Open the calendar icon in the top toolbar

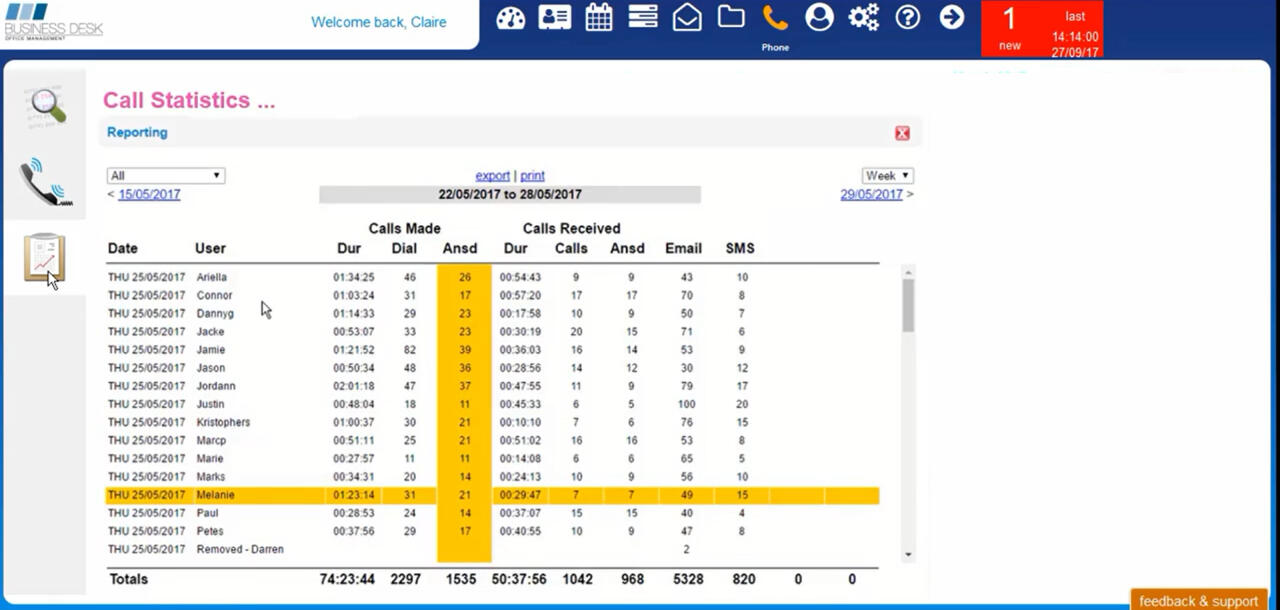pos(598,17)
